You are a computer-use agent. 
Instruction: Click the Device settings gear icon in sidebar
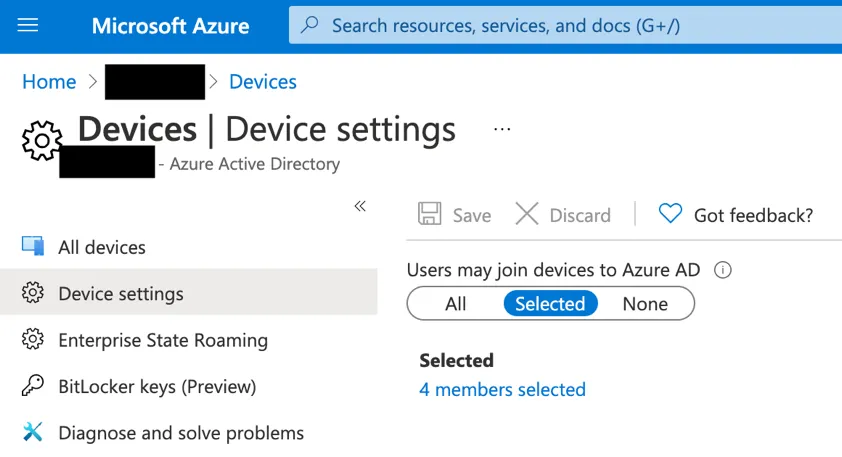(x=33, y=294)
